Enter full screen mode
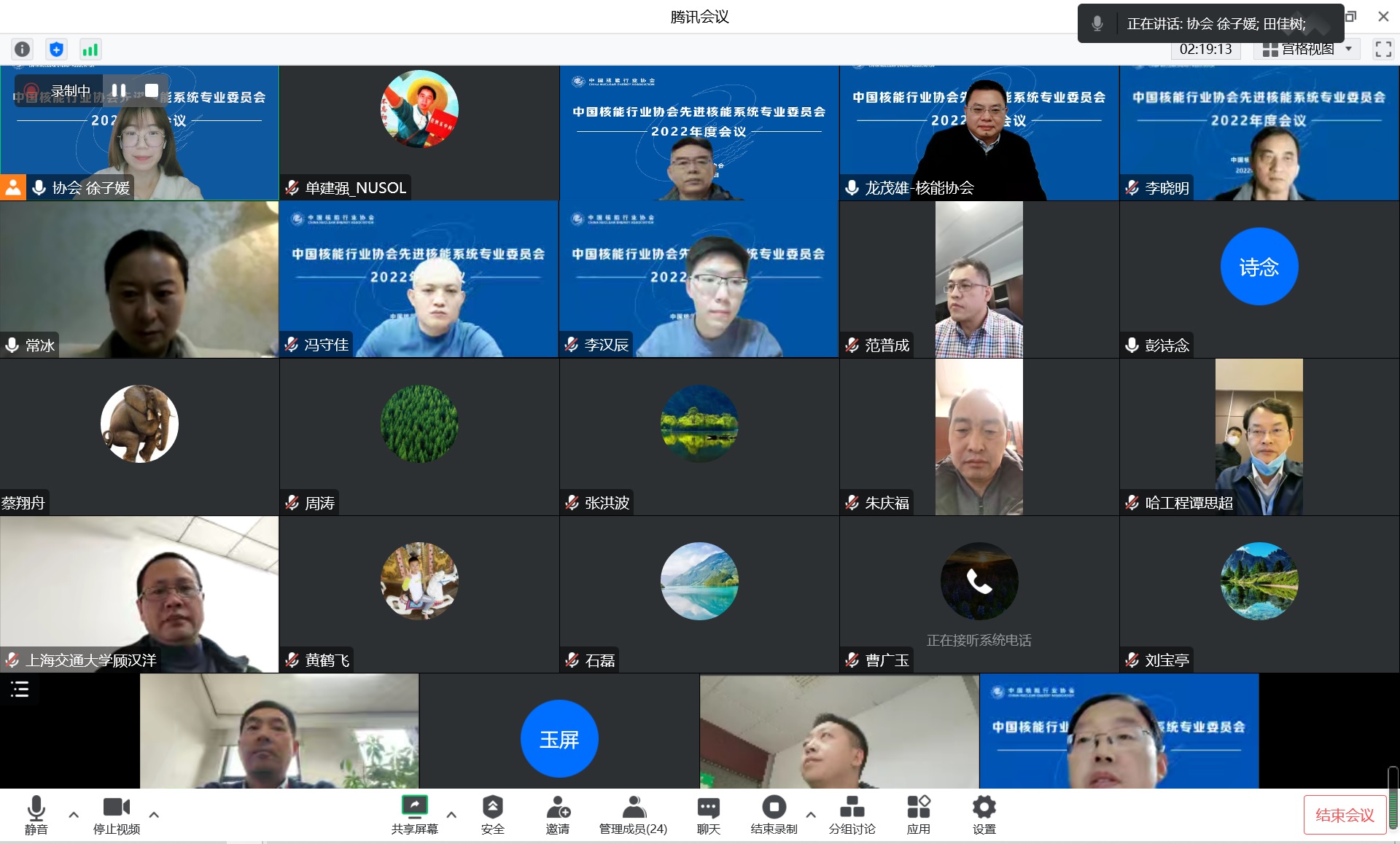Viewport: 1400px width, 844px height. tap(1383, 49)
